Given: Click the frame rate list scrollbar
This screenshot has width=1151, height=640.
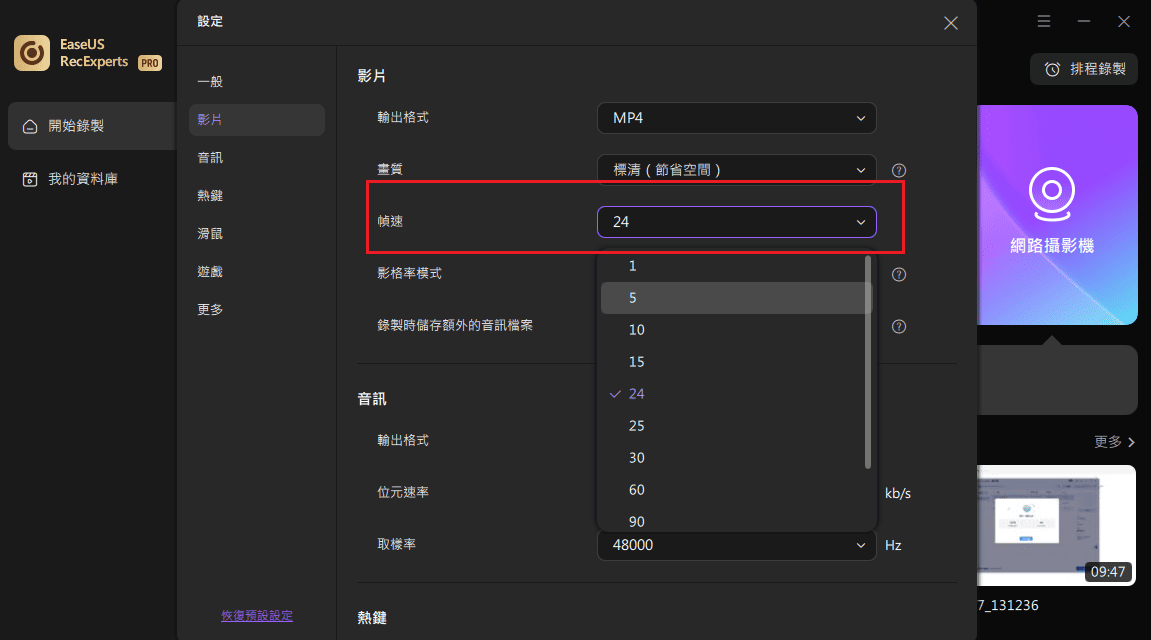Looking at the screenshot, I should pyautogui.click(x=868, y=362).
